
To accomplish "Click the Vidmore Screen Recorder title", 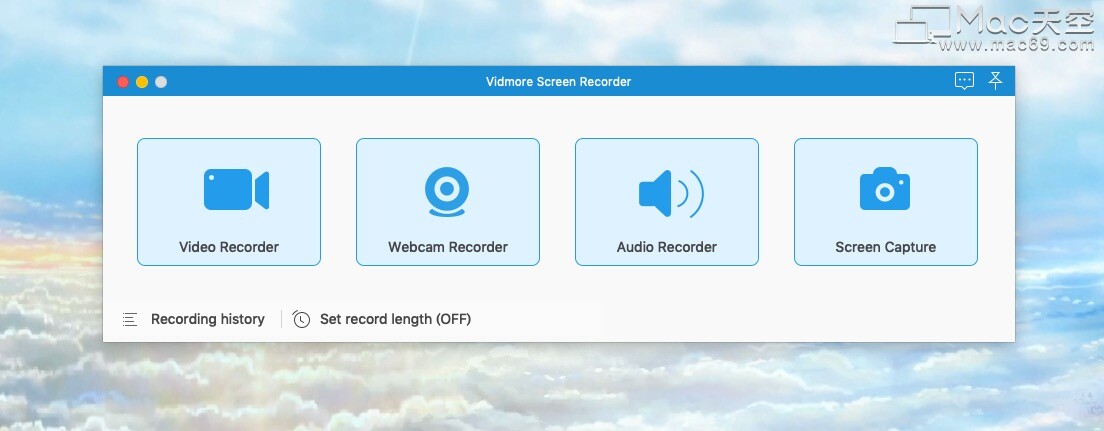I will click(558, 82).
